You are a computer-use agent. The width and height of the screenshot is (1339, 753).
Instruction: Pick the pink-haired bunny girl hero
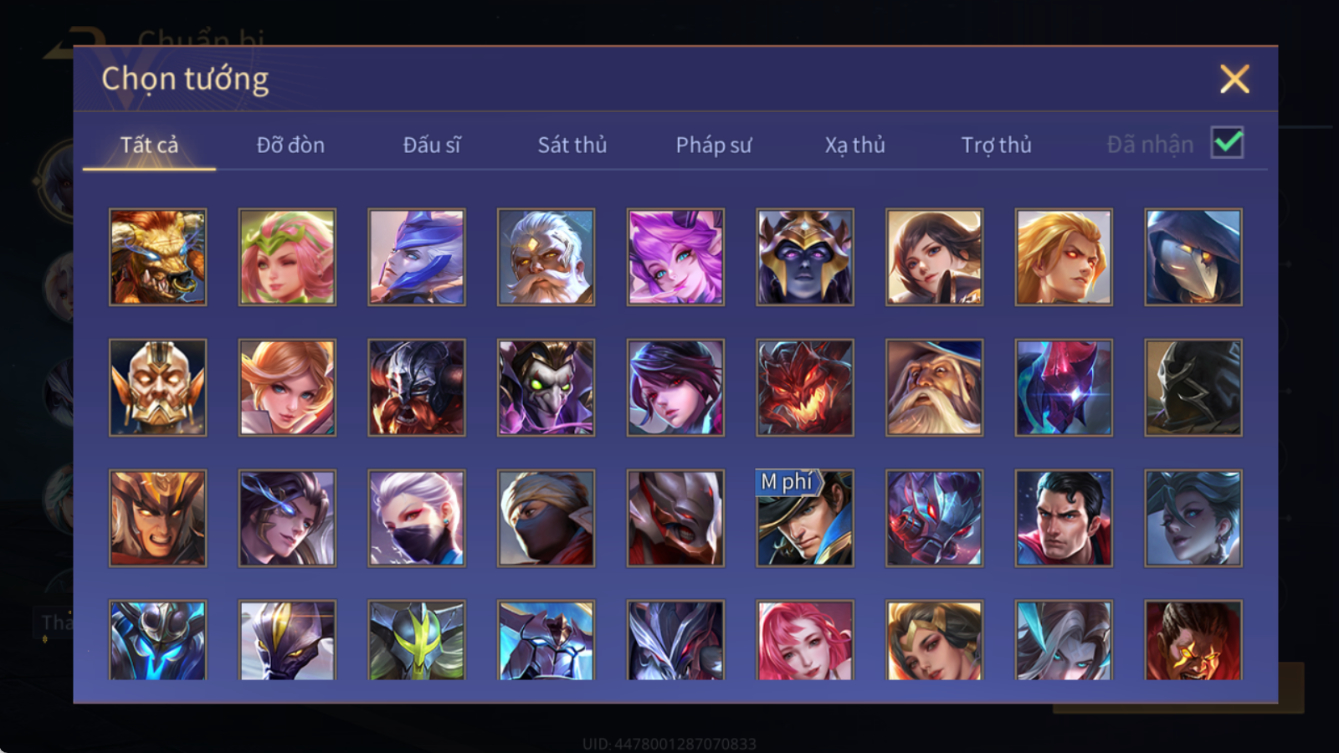click(x=676, y=257)
